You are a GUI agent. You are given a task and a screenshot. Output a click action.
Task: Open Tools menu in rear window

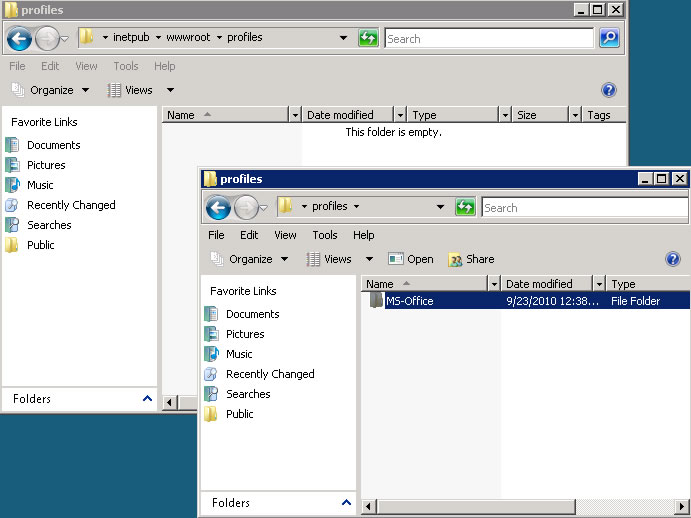coord(126,66)
